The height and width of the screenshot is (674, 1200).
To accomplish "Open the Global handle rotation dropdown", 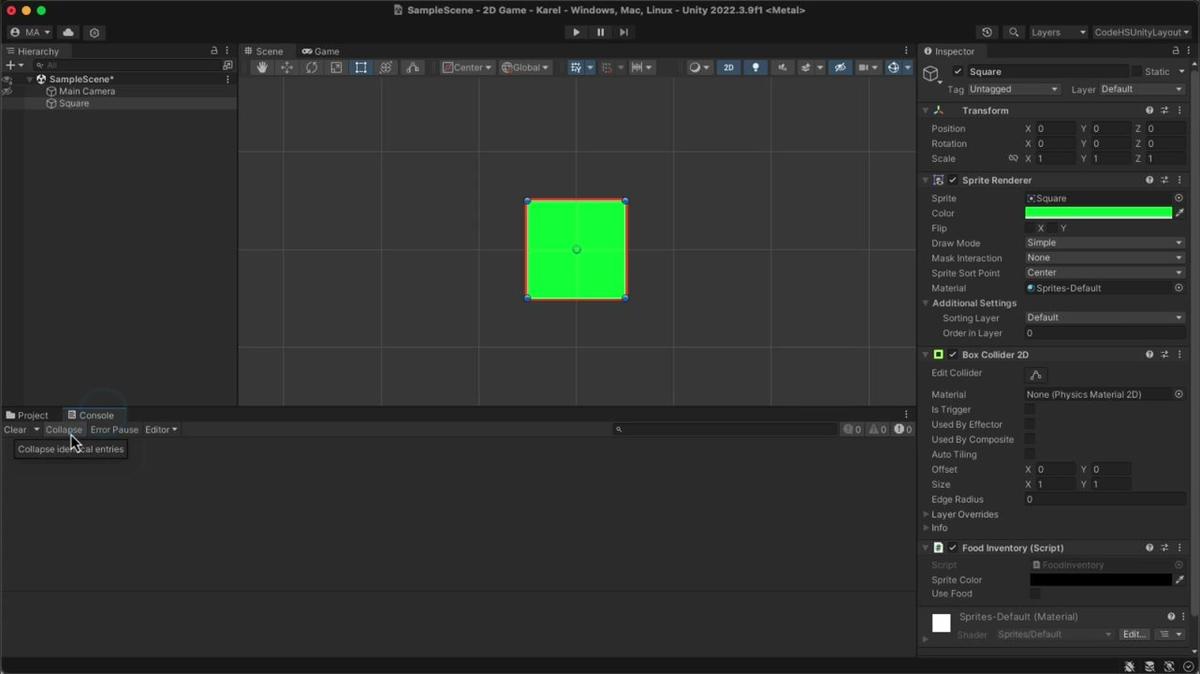I will (x=525, y=67).
